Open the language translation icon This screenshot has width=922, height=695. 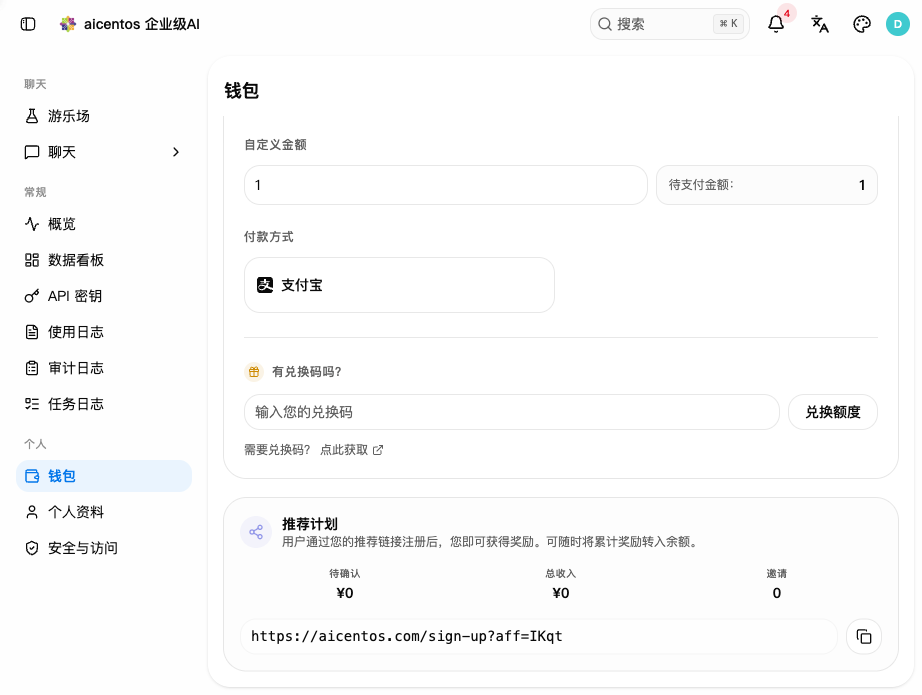819,24
